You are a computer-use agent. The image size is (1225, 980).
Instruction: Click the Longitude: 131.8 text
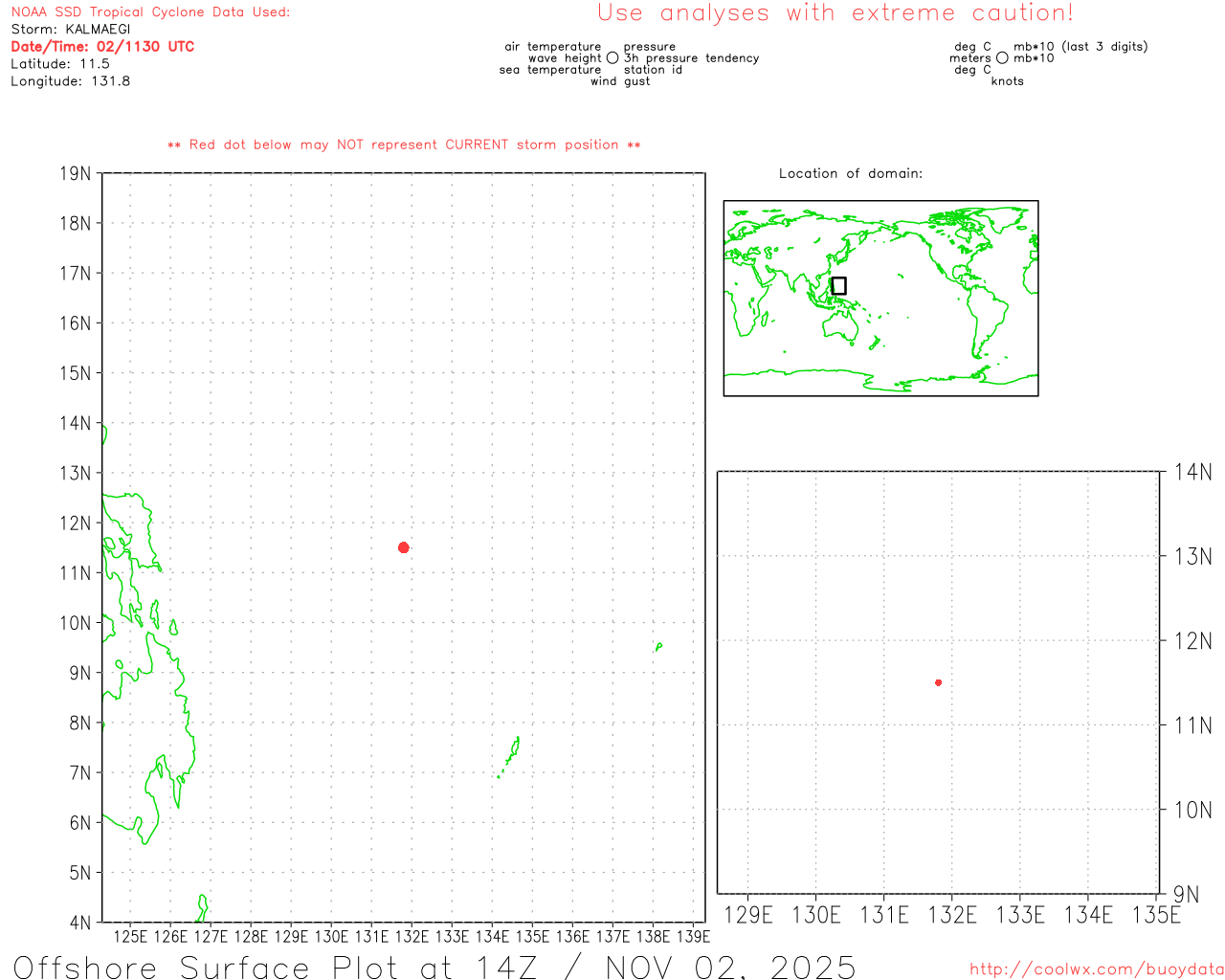71,81
